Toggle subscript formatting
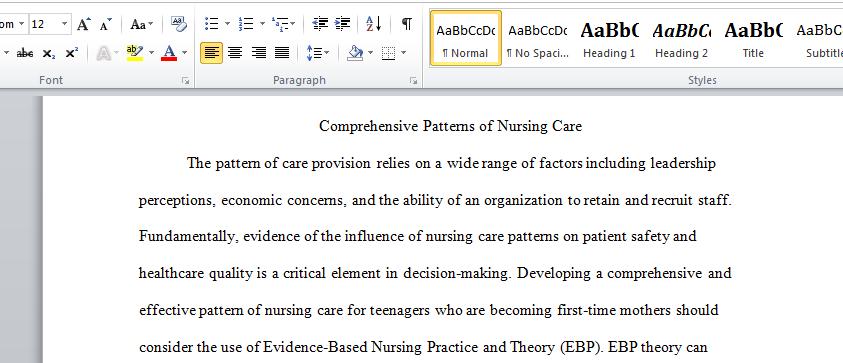Viewport: 843px width, 363px height. (49, 53)
